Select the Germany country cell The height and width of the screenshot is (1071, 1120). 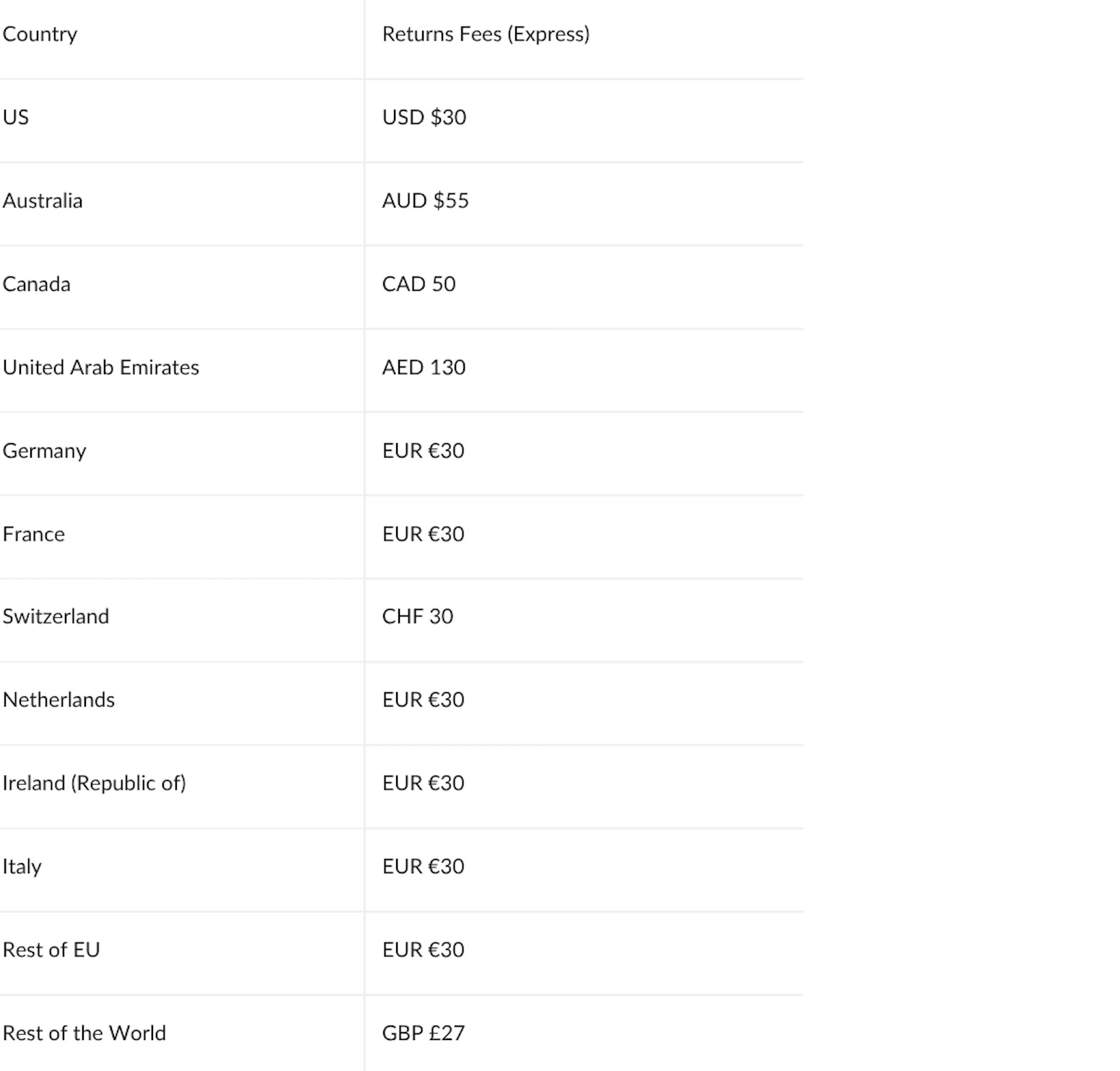click(x=45, y=451)
